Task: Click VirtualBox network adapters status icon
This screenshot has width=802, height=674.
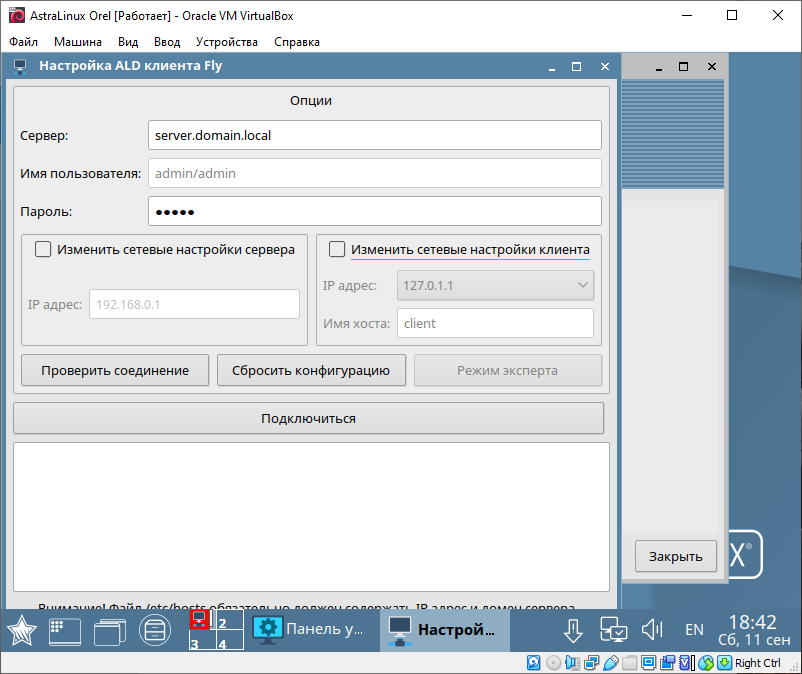Action: [x=592, y=663]
